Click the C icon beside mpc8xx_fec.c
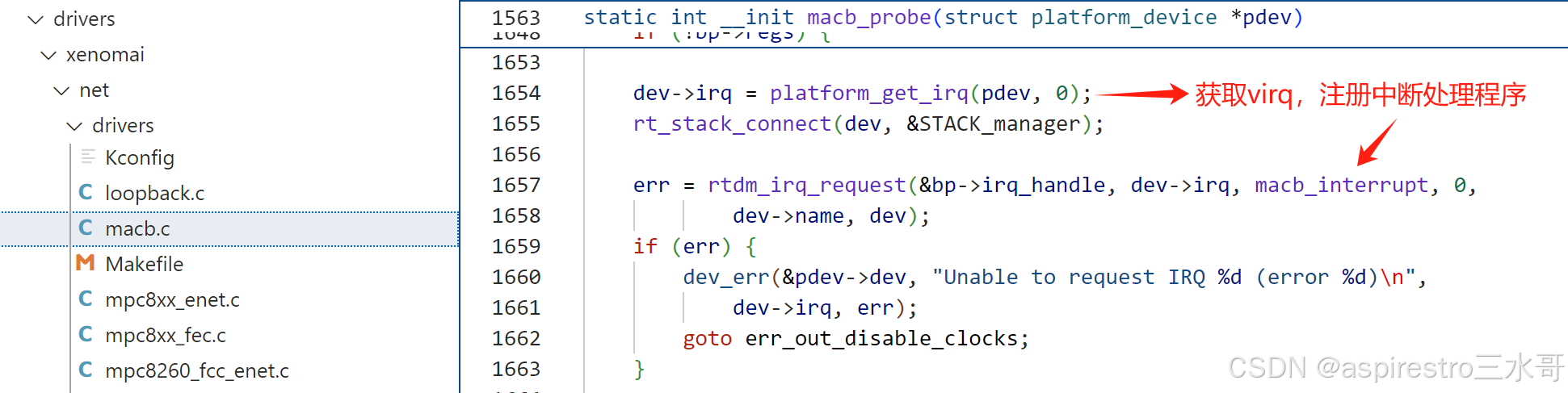1568x393 pixels. pos(86,334)
